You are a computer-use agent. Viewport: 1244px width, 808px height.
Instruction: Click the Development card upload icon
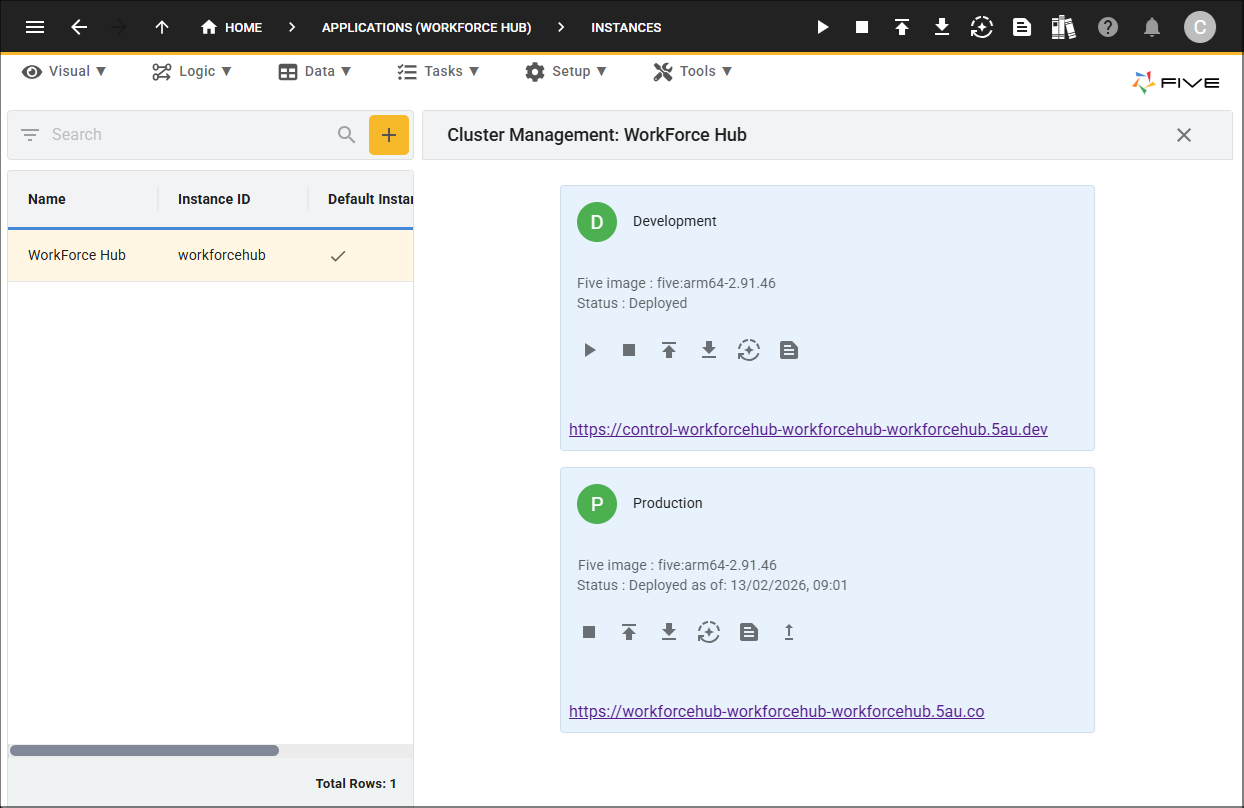click(669, 350)
